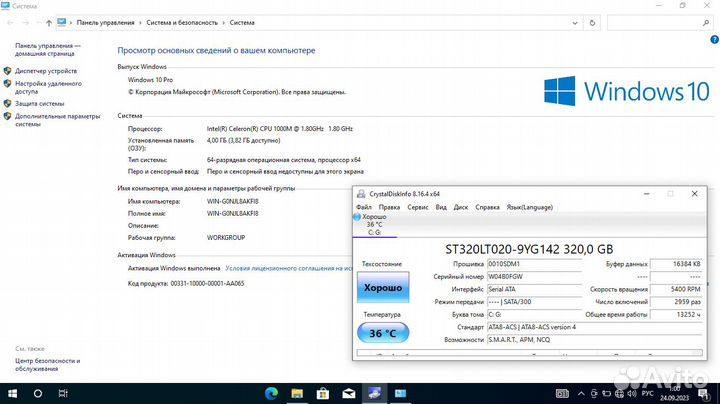720x404 pixels.
Task: Click the S.M.A.R.T., APM, NCQ features field
Action: click(595, 340)
